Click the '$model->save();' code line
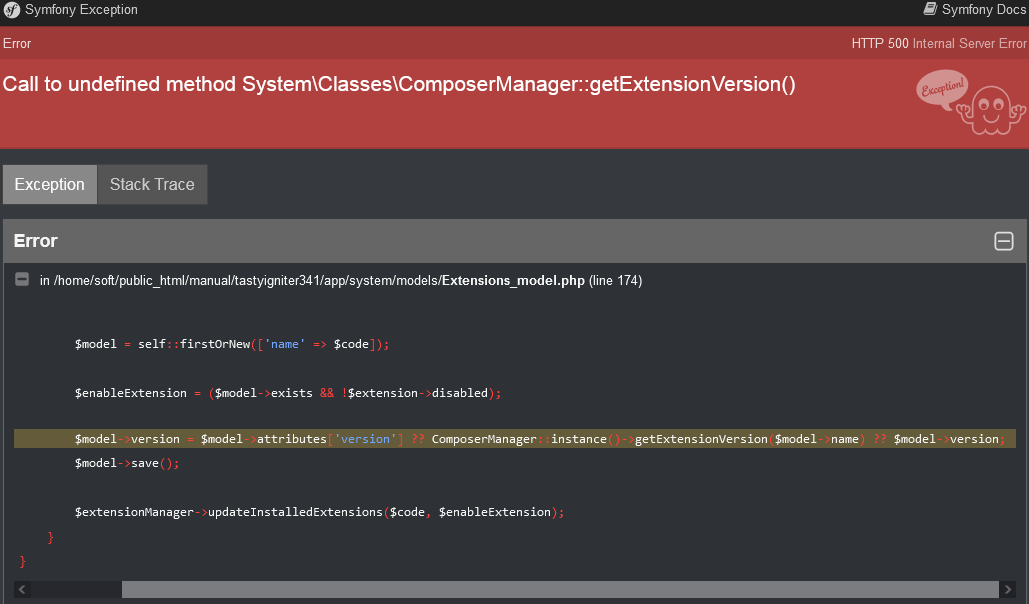This screenshot has height=604, width=1029. point(127,463)
